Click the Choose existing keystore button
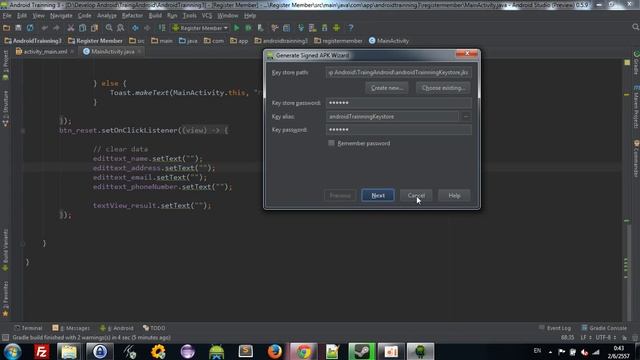This screenshot has height=360, width=640. pyautogui.click(x=443, y=88)
